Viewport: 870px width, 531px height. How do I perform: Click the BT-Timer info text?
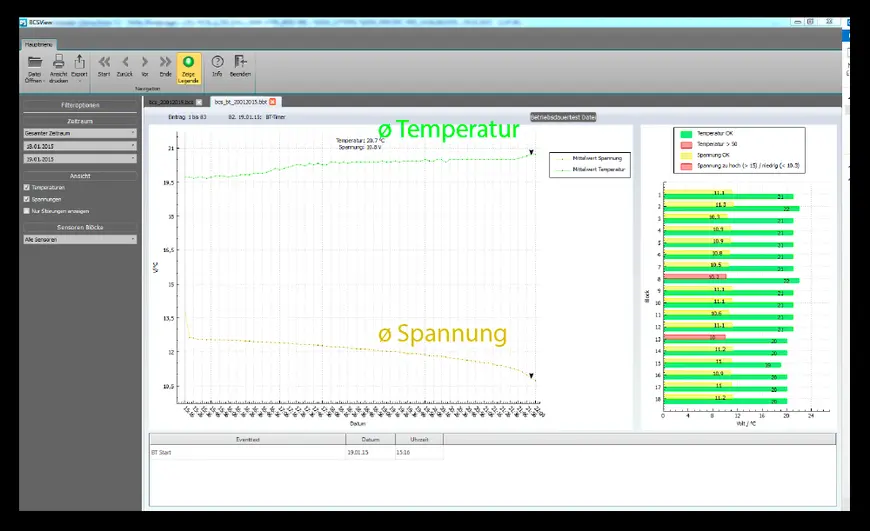coord(275,117)
